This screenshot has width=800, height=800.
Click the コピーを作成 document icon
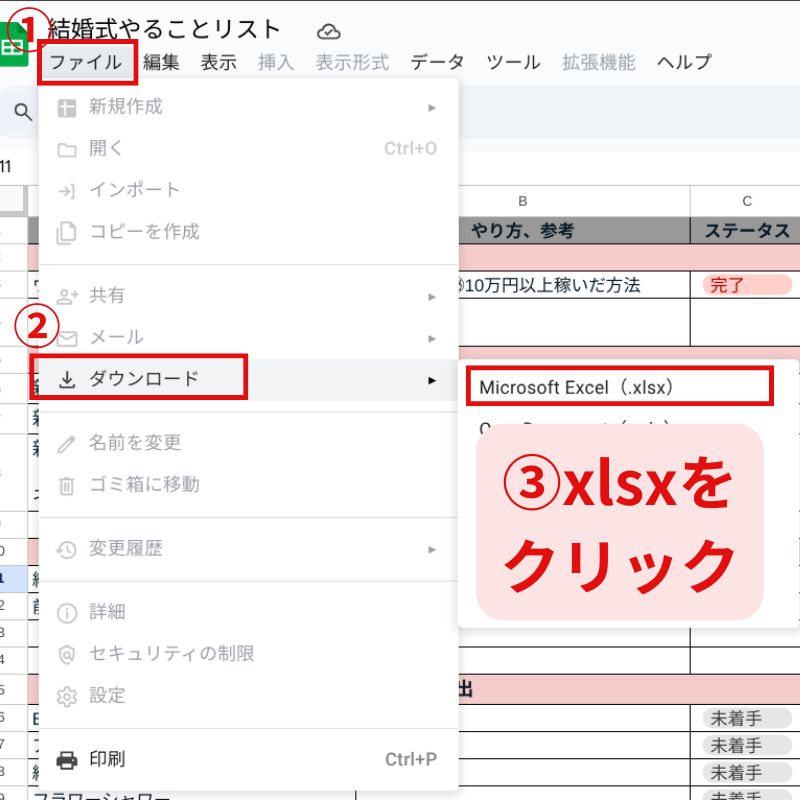point(66,233)
